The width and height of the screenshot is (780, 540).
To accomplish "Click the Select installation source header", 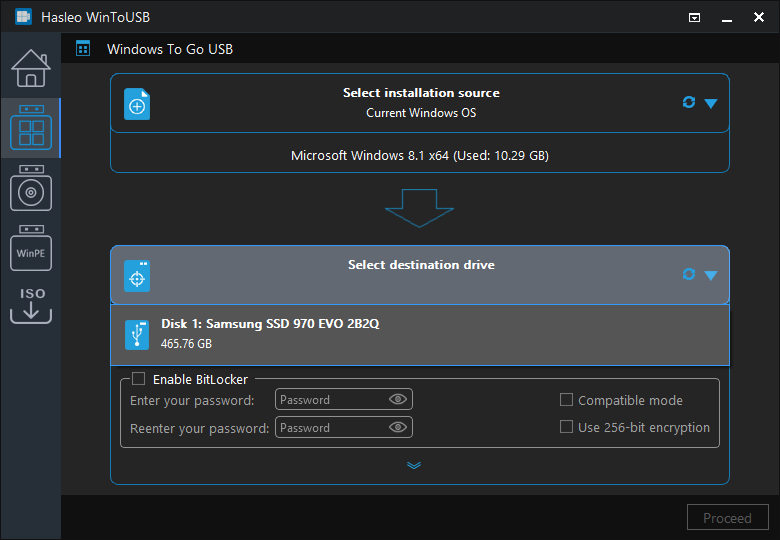I will click(420, 103).
